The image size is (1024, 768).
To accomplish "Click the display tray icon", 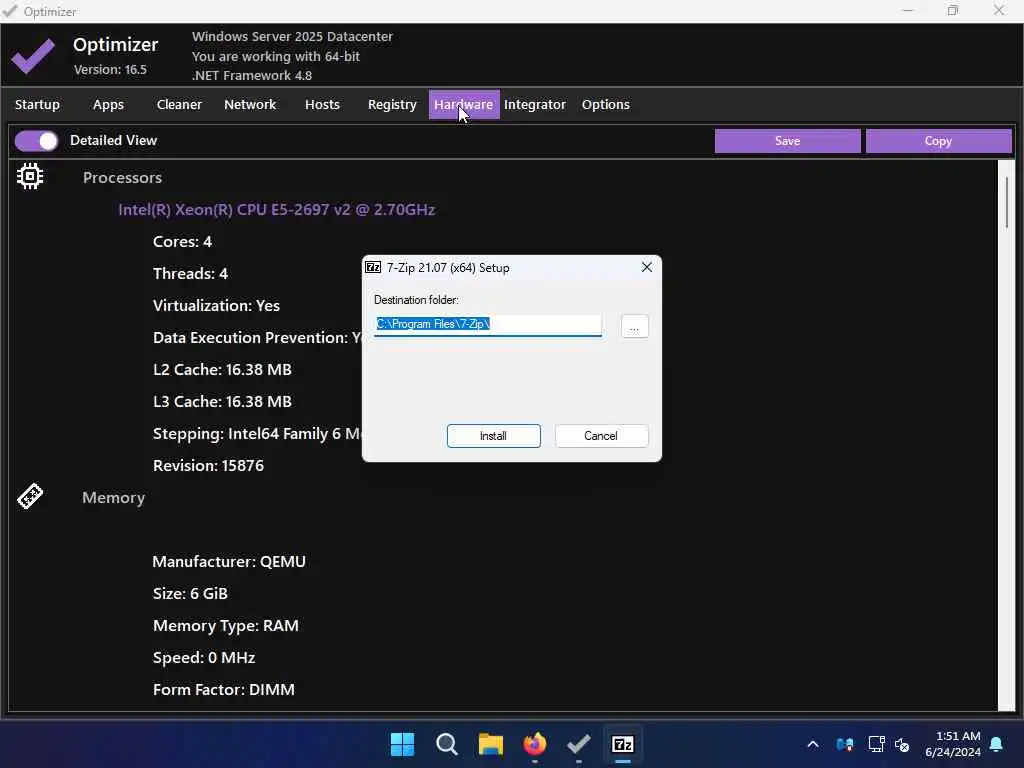I will click(x=876, y=744).
